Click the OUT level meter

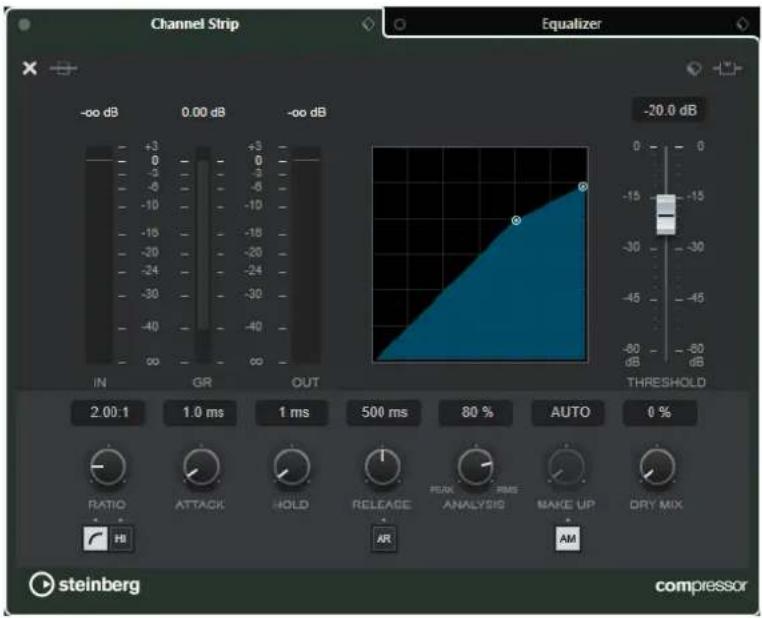[307, 254]
